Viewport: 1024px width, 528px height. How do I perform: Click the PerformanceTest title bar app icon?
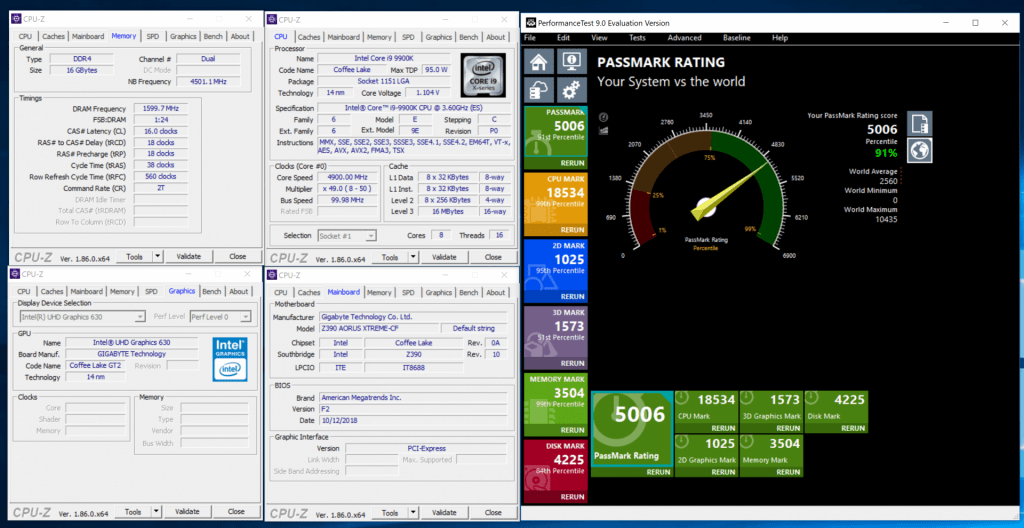pyautogui.click(x=531, y=23)
